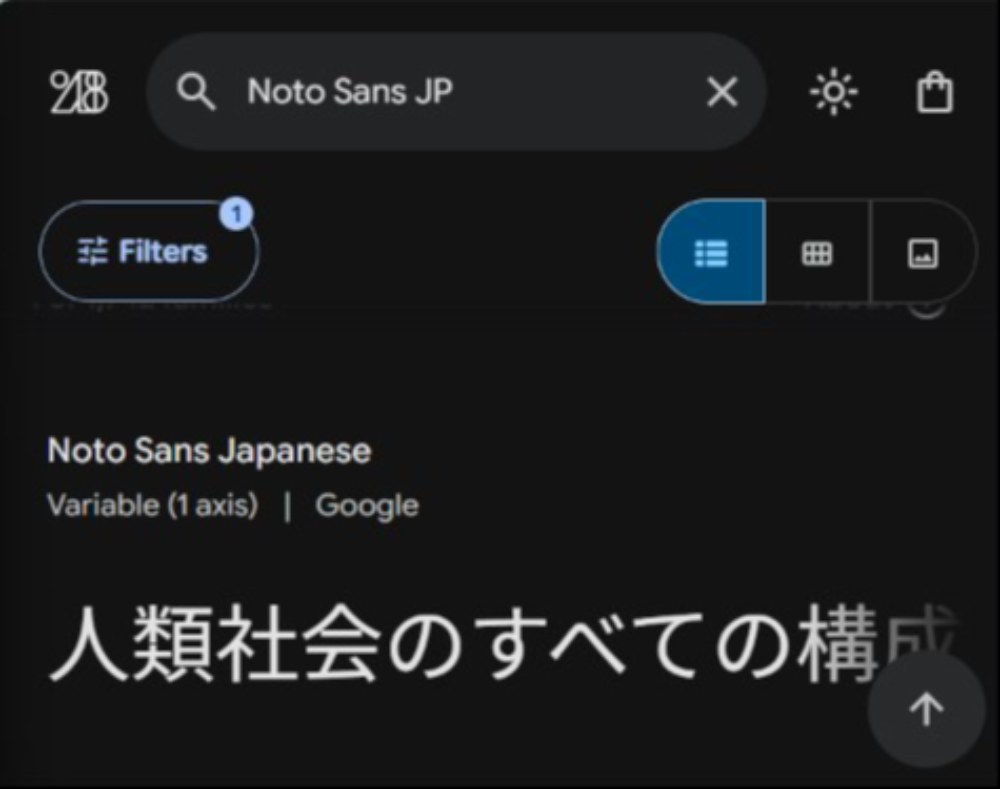The width and height of the screenshot is (1000, 789).
Task: Click the Google designer link
Action: 367,506
